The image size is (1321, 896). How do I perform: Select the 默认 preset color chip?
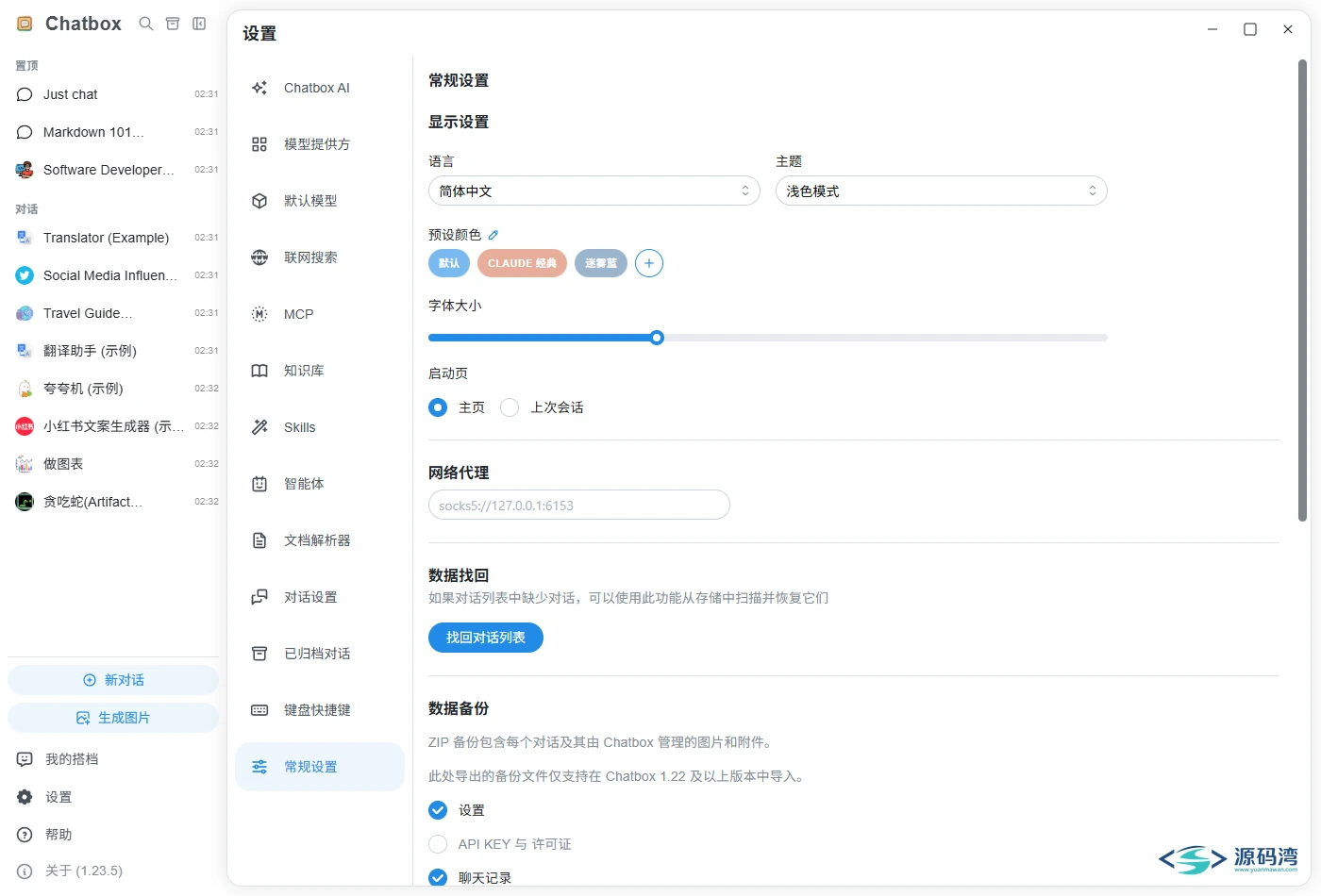click(449, 263)
